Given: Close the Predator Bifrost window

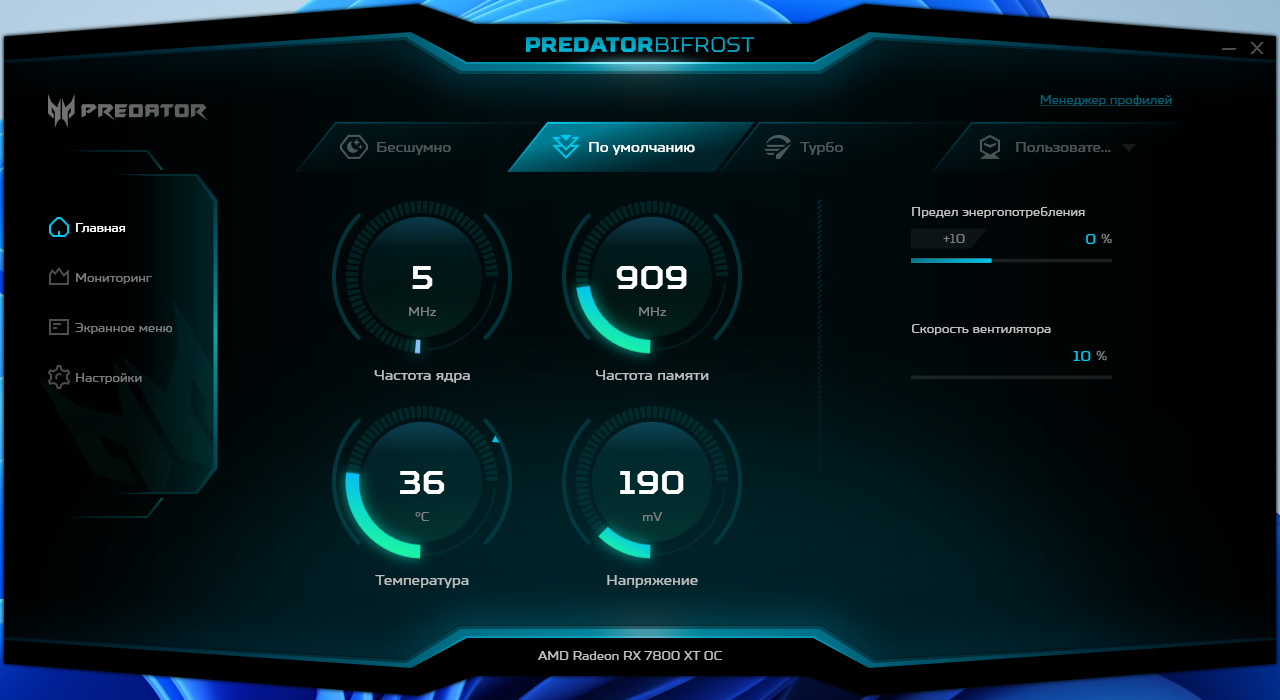Looking at the screenshot, I should [1257, 48].
